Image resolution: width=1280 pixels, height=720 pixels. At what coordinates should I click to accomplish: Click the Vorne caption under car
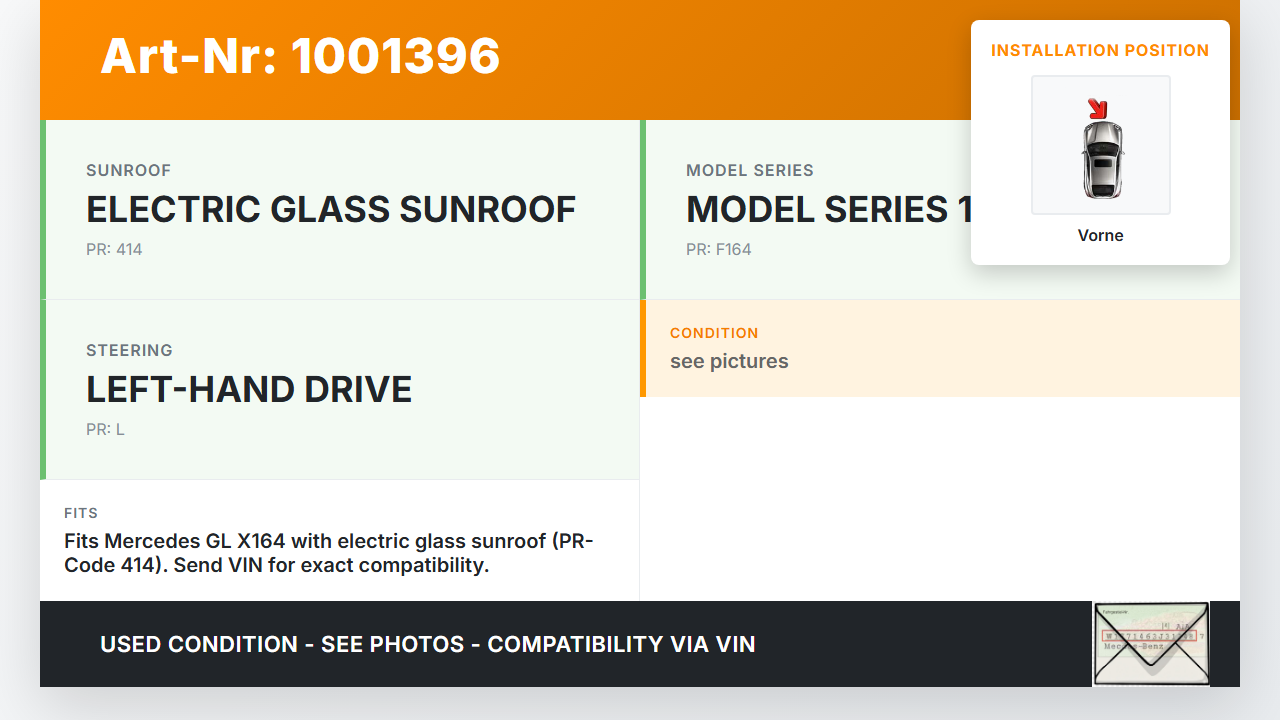(x=1100, y=235)
